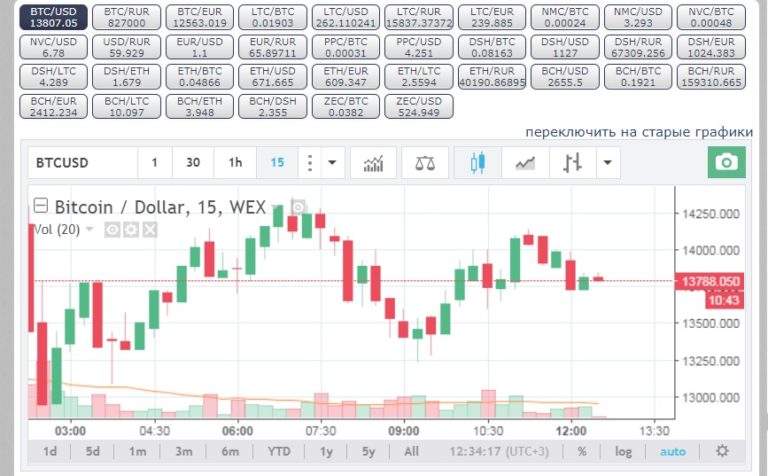This screenshot has width=768, height=476.
Task: Hide the Vol (20) indicator with eye icon
Action: (x=112, y=229)
